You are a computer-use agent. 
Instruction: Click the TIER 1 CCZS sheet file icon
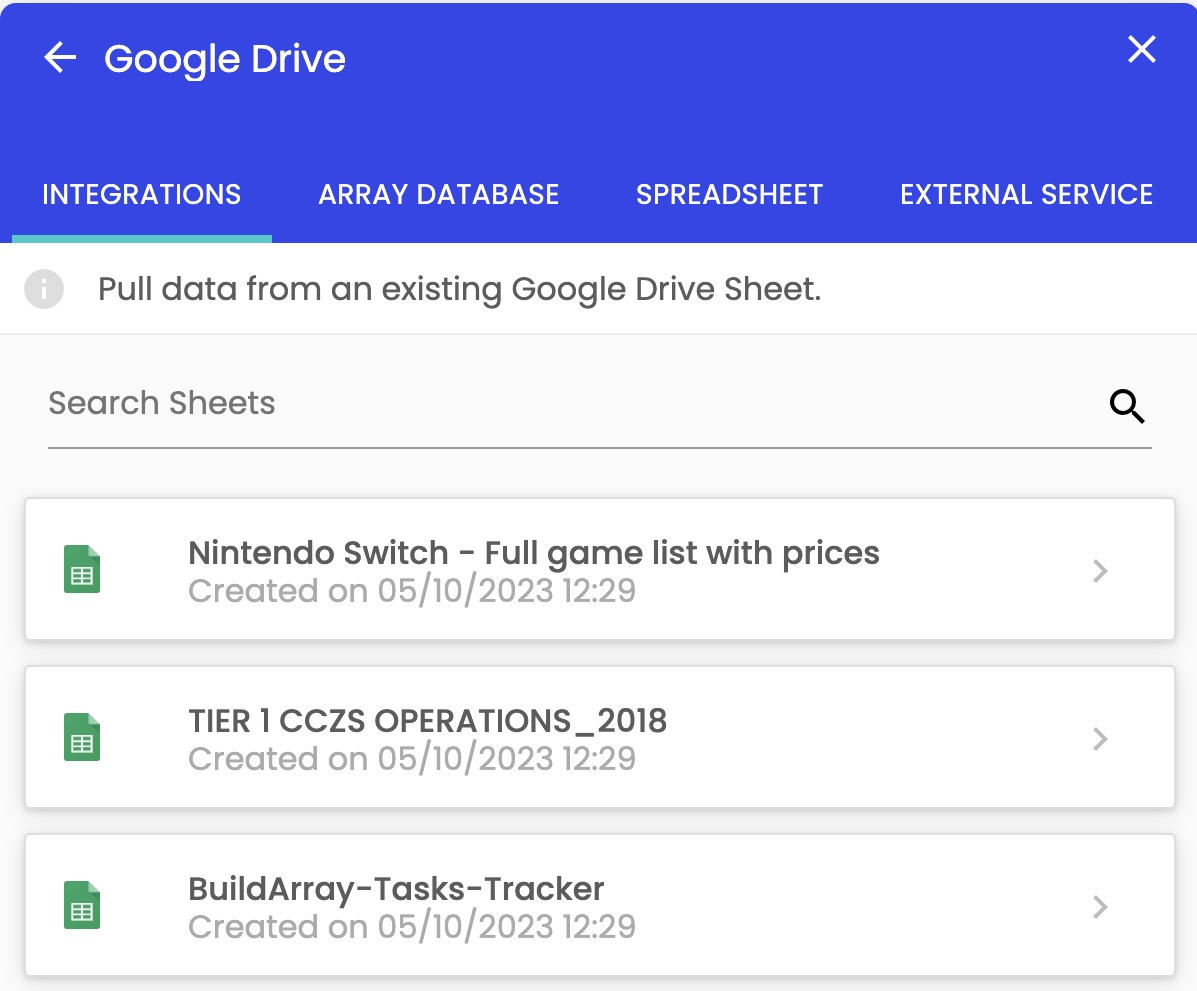[82, 738]
